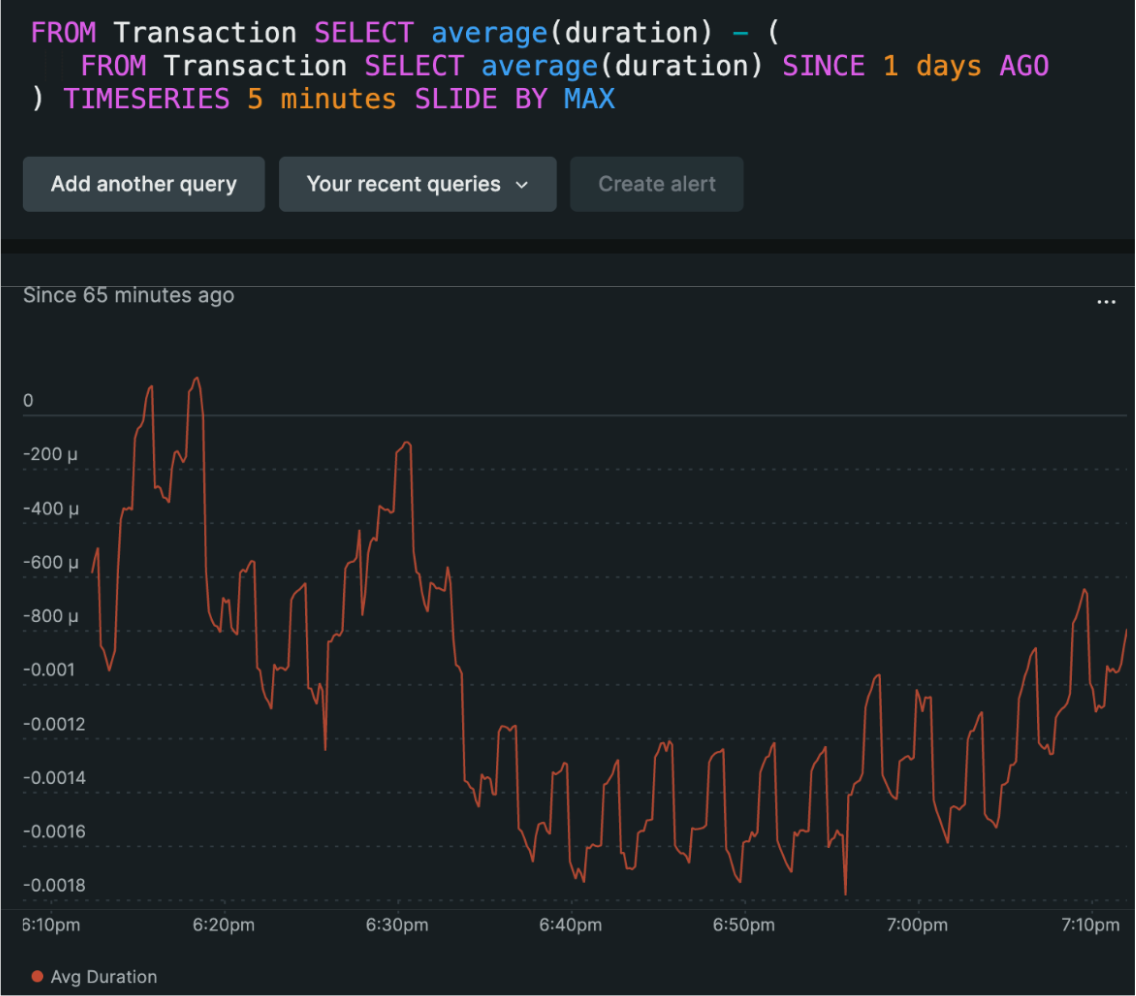Click the chart peak near 6:30pm
Screen dimensions: 1136x996
click(x=405, y=445)
